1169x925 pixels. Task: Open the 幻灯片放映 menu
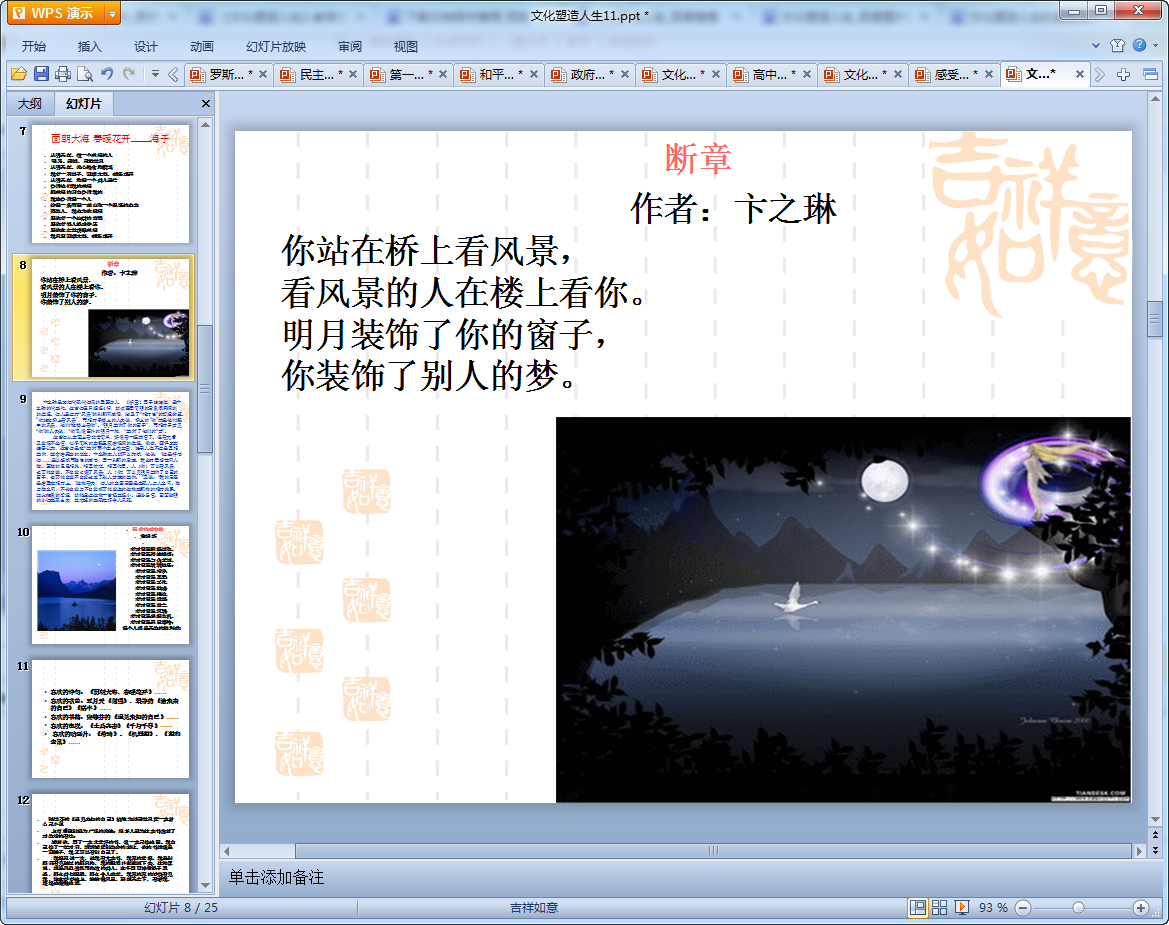coord(276,46)
